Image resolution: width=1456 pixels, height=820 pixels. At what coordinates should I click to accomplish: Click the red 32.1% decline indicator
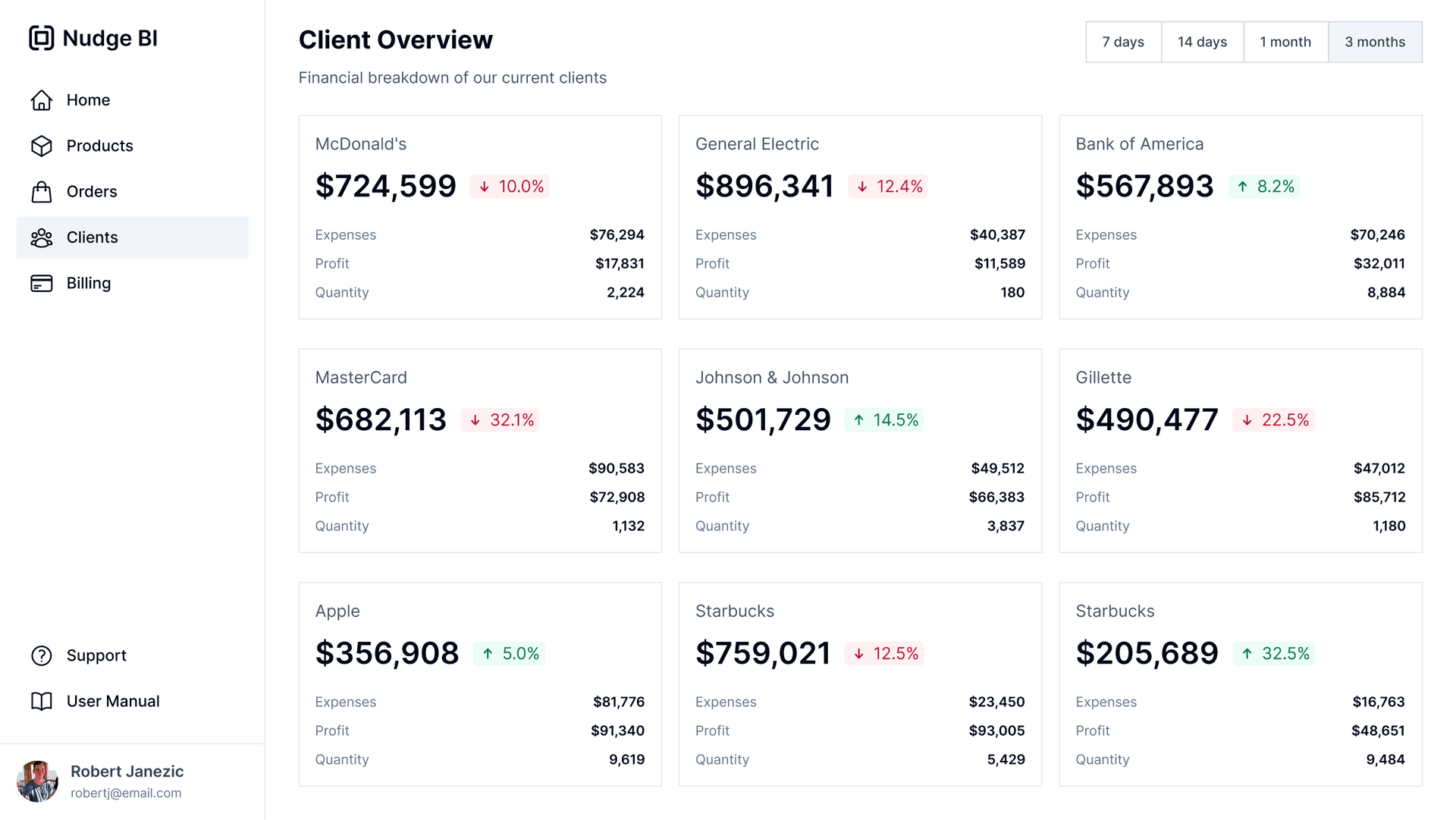[500, 419]
